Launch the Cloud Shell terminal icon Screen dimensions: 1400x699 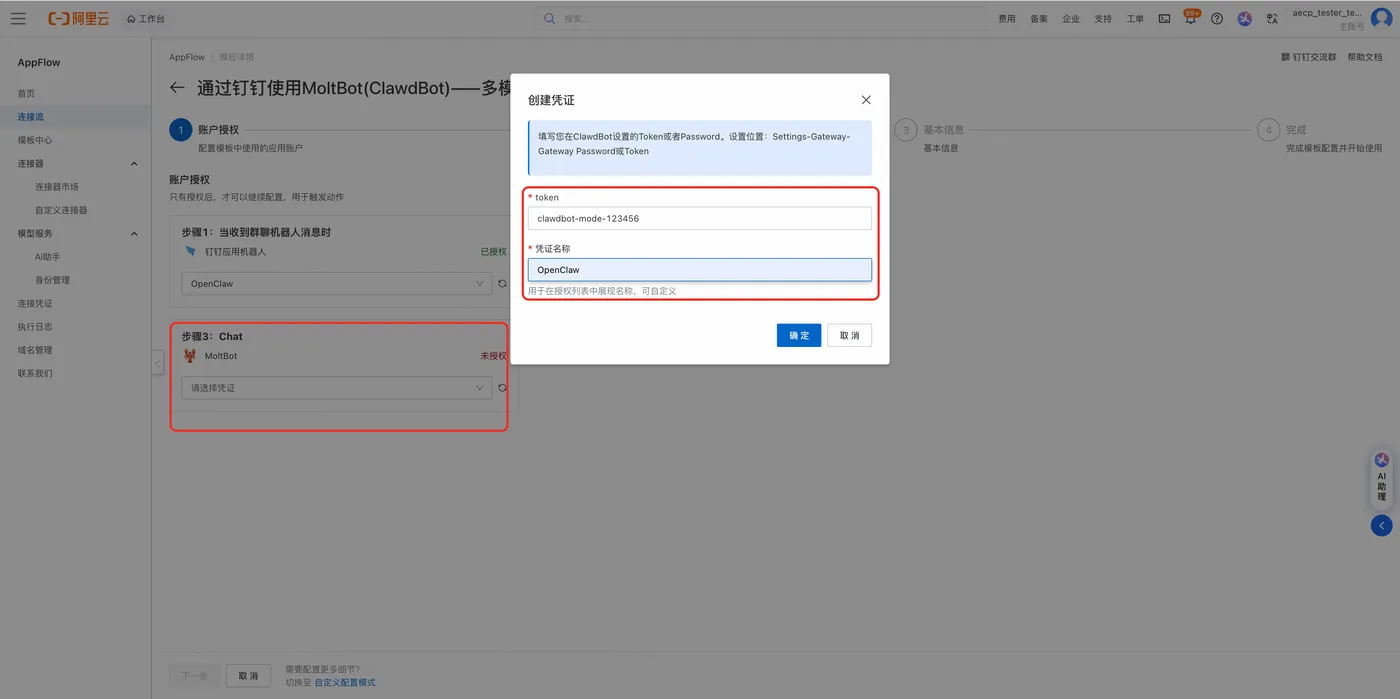coord(1164,19)
